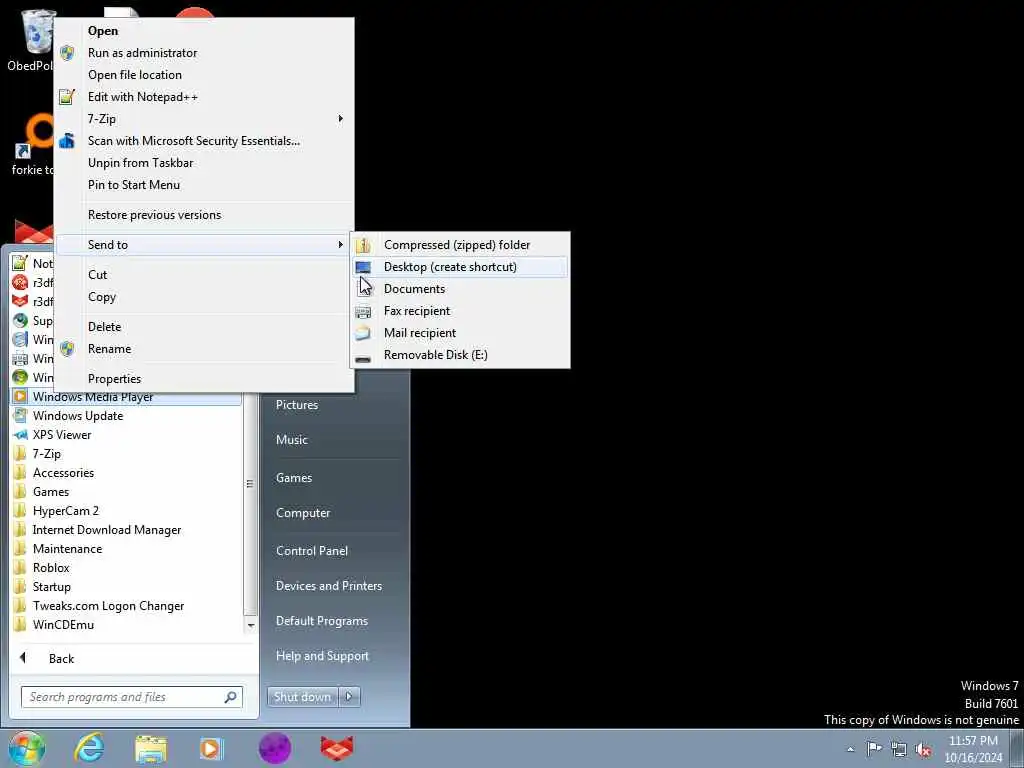1024x768 pixels.
Task: Click the purple round taskbar icon
Action: click(275, 748)
